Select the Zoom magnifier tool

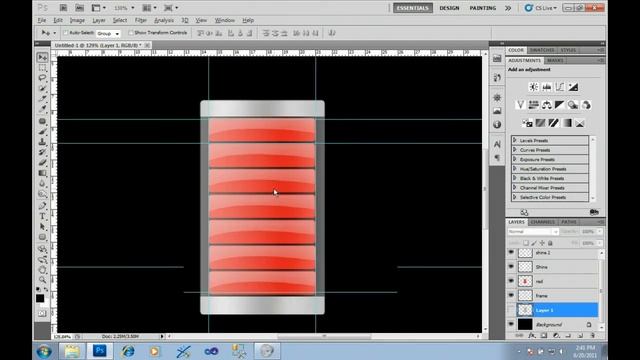[x=42, y=280]
